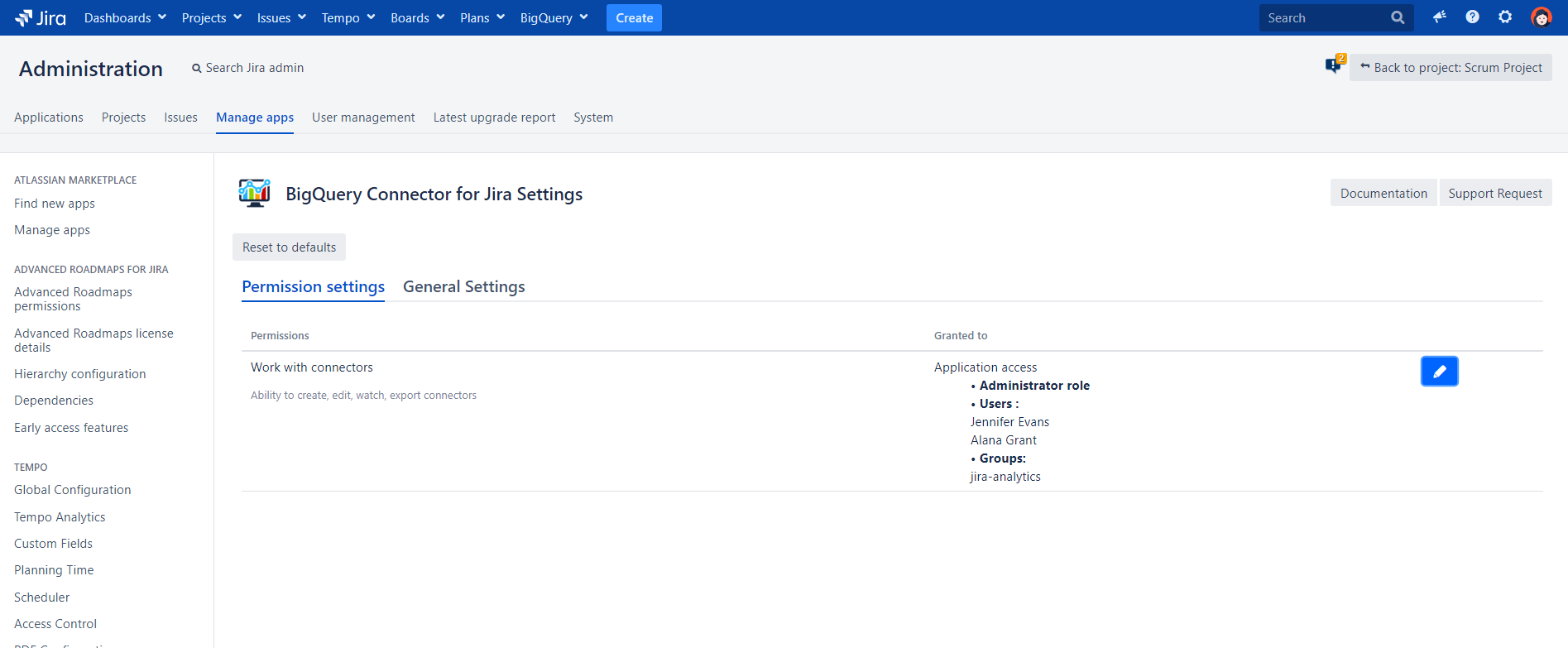Open the Issues admin tab

pos(180,118)
